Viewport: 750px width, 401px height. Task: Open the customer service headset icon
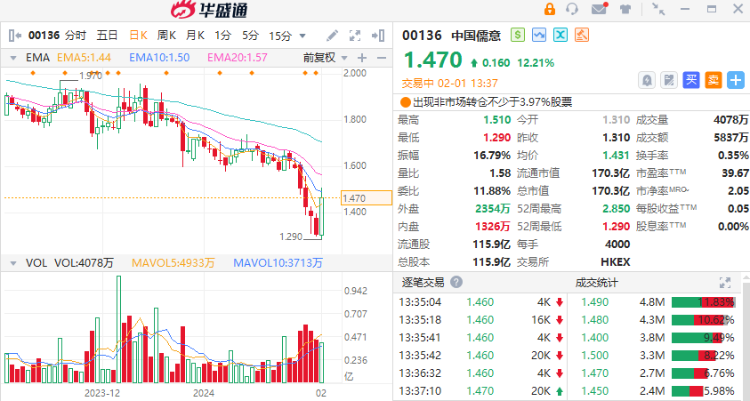[572, 9]
